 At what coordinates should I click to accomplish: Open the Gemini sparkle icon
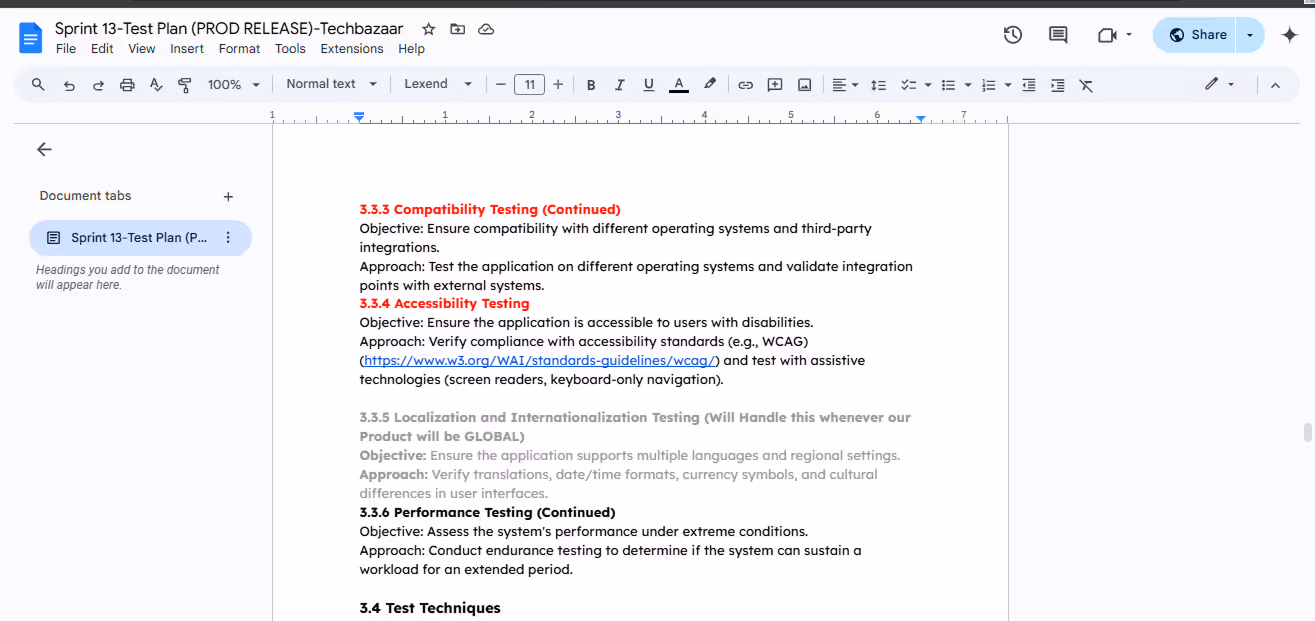[1289, 35]
